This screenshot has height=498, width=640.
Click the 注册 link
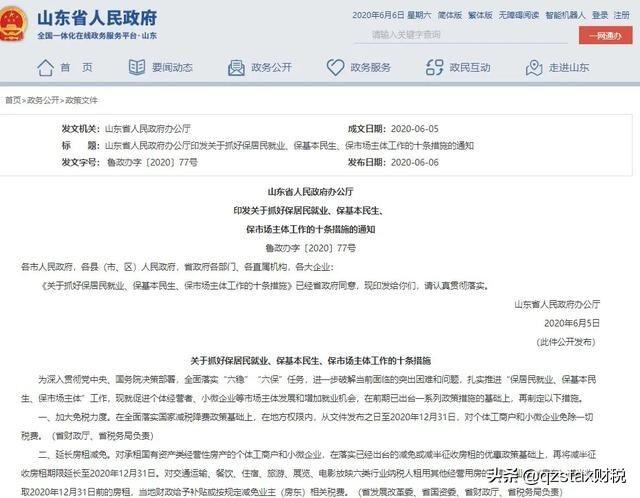622,15
